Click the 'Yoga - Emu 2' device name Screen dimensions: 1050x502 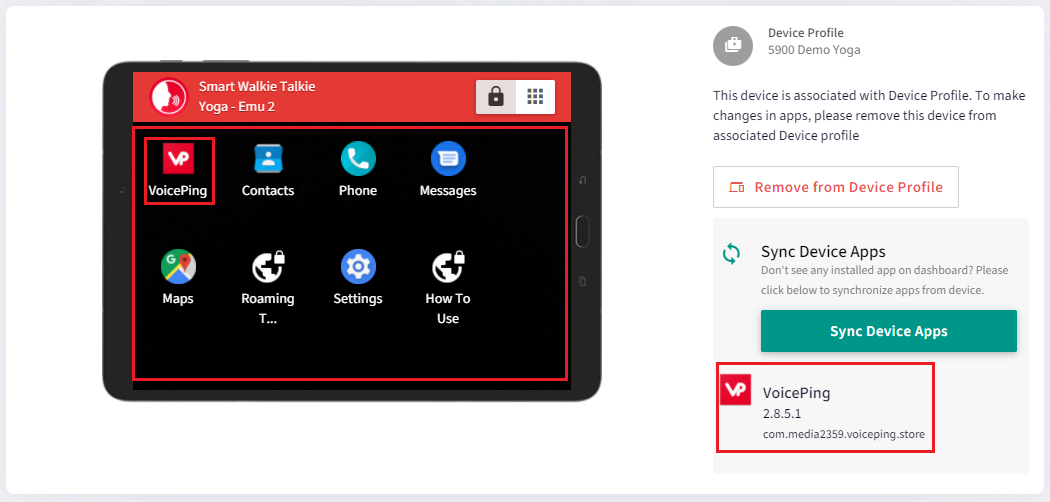point(236,106)
